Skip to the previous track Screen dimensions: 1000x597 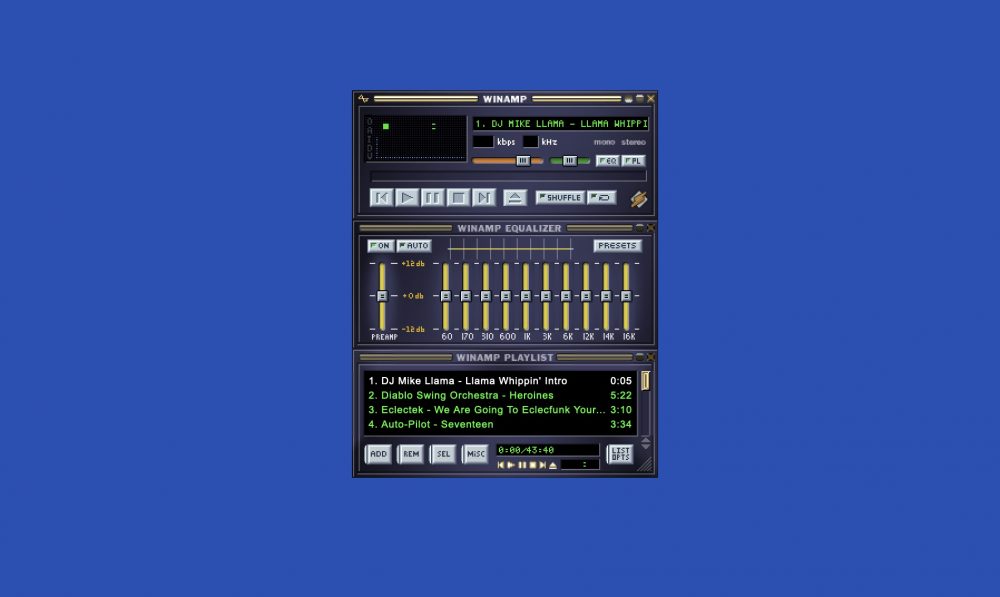(381, 198)
